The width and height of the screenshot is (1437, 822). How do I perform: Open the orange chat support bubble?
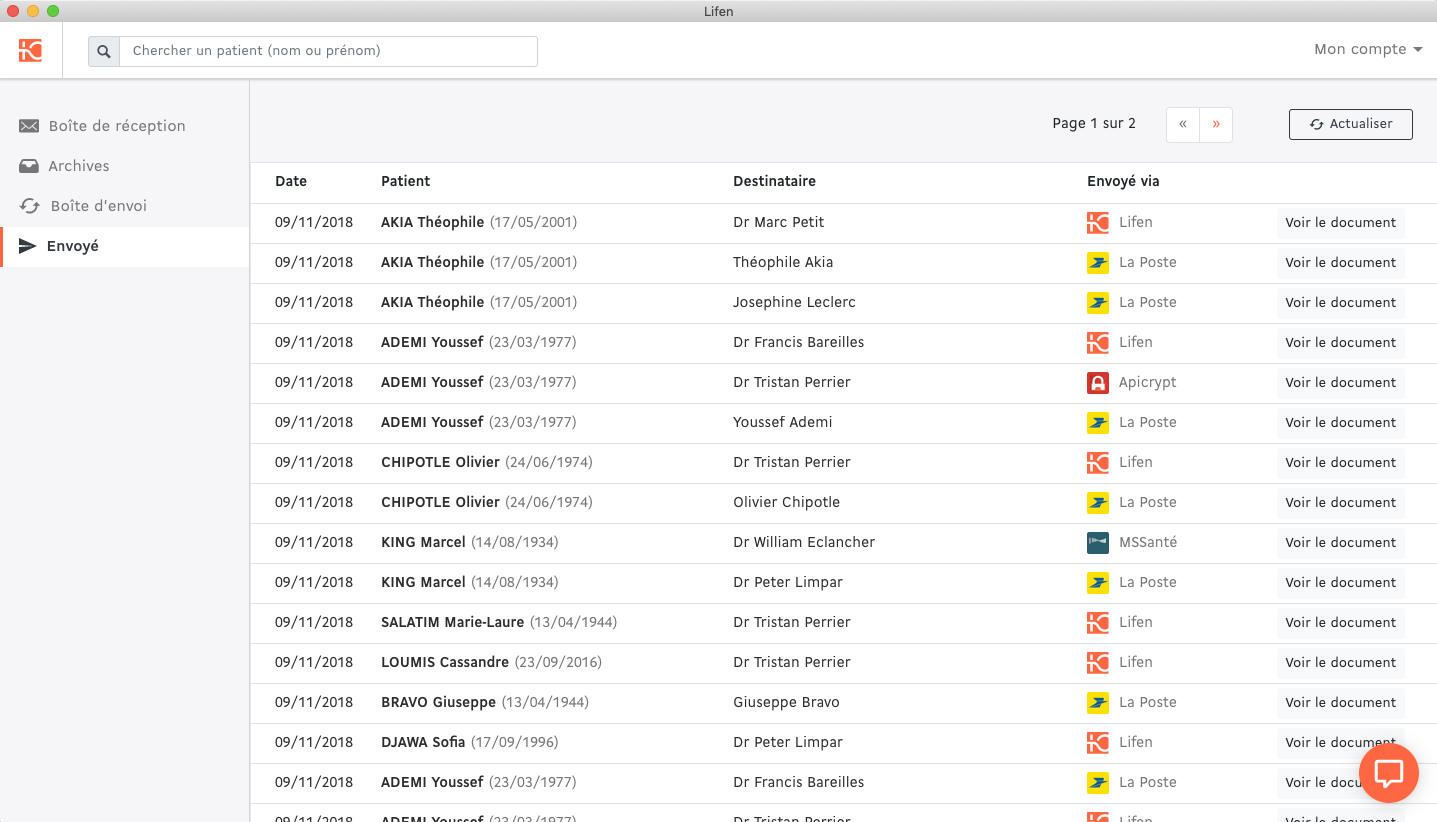tap(1389, 773)
